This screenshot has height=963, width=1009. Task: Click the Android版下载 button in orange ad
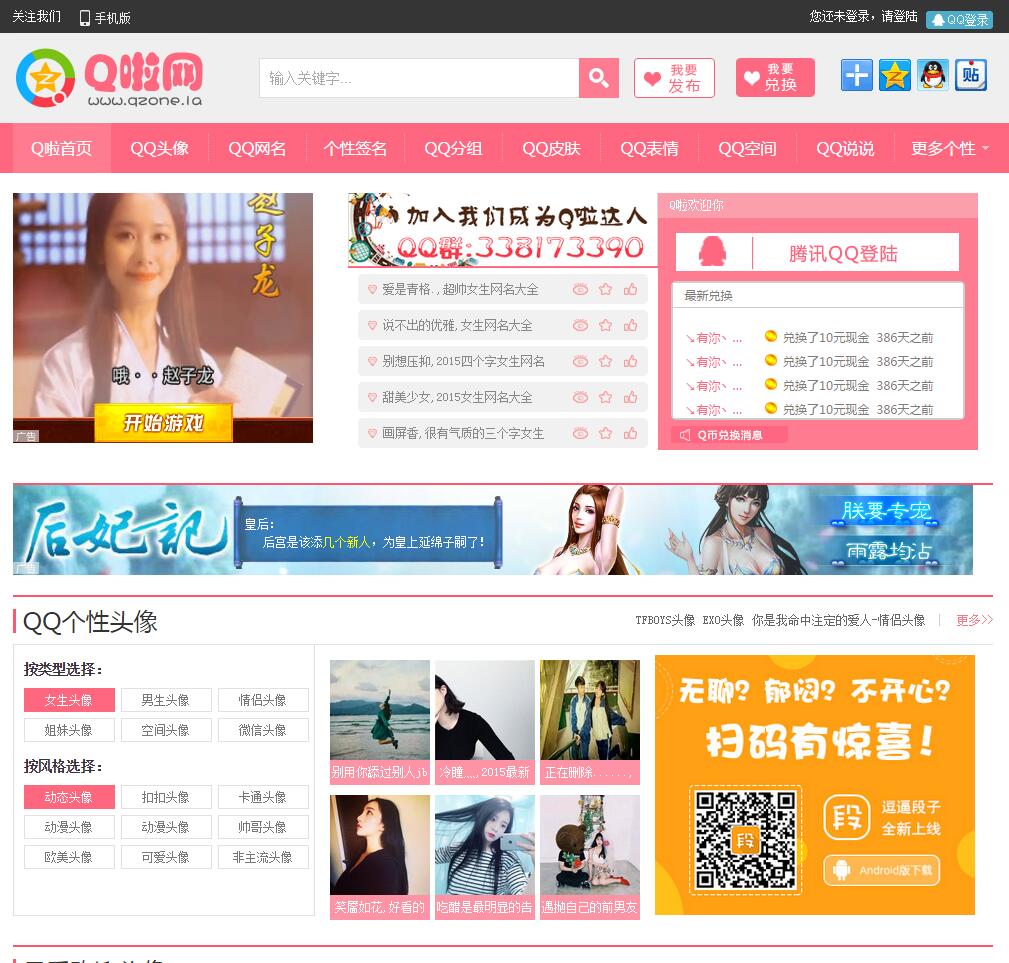[882, 870]
